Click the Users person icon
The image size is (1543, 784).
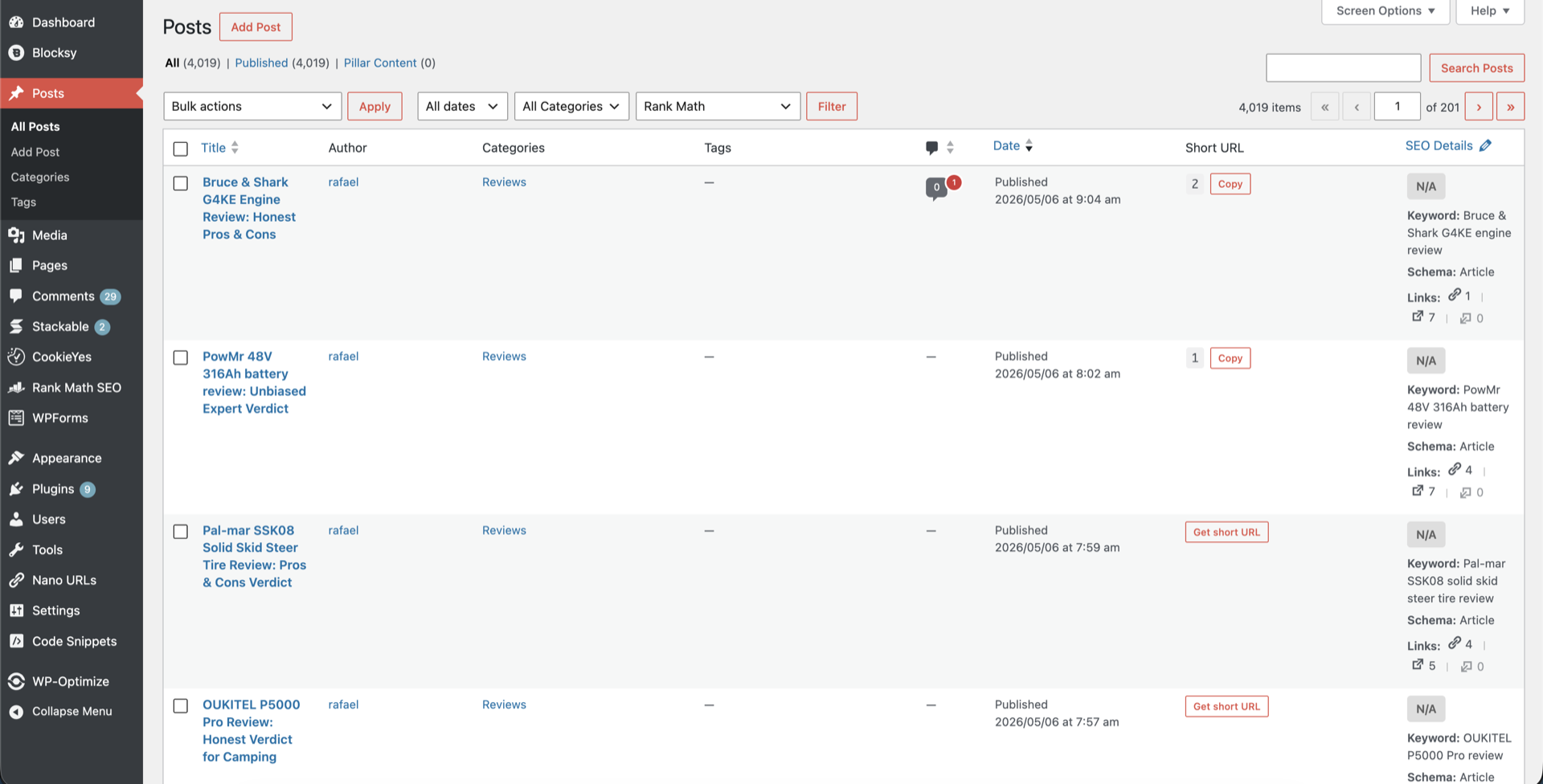point(16,519)
